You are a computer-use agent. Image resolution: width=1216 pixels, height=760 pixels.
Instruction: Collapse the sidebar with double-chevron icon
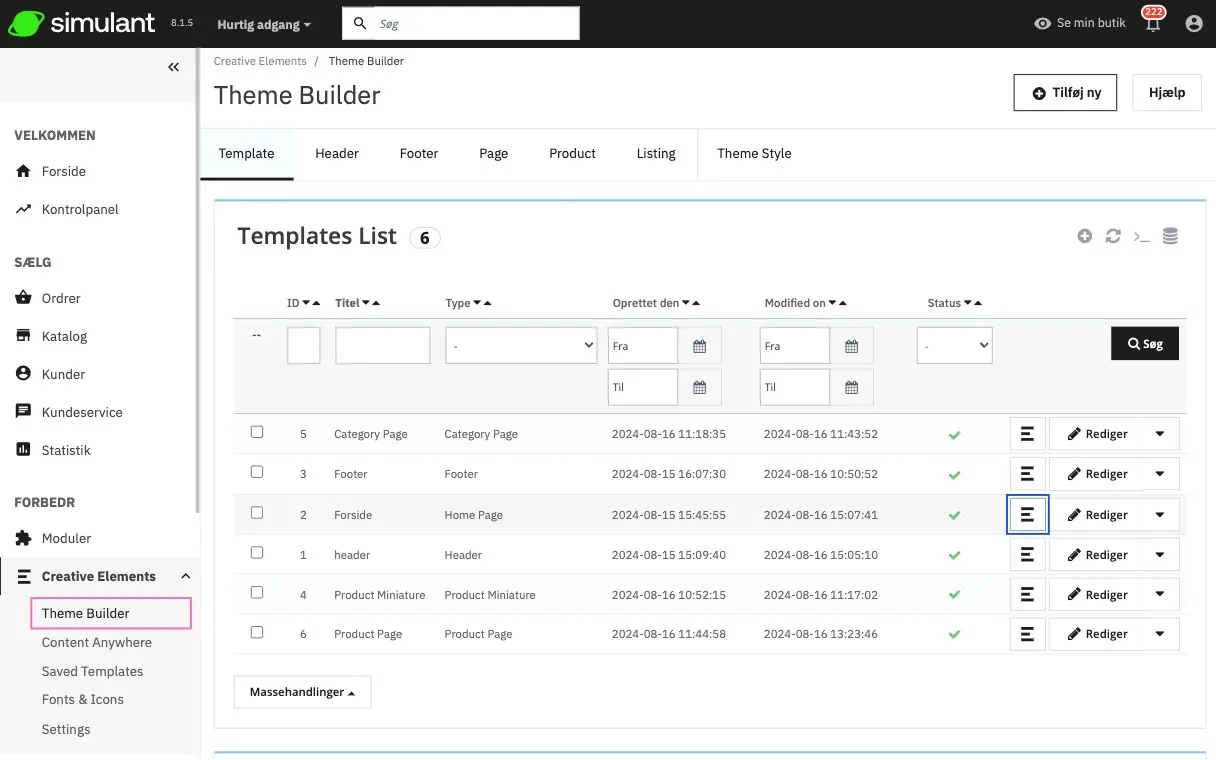[x=173, y=67]
